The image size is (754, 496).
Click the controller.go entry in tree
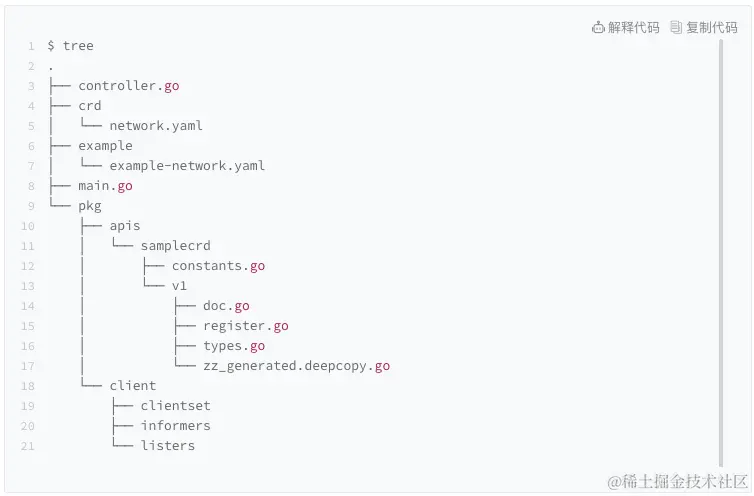(129, 86)
